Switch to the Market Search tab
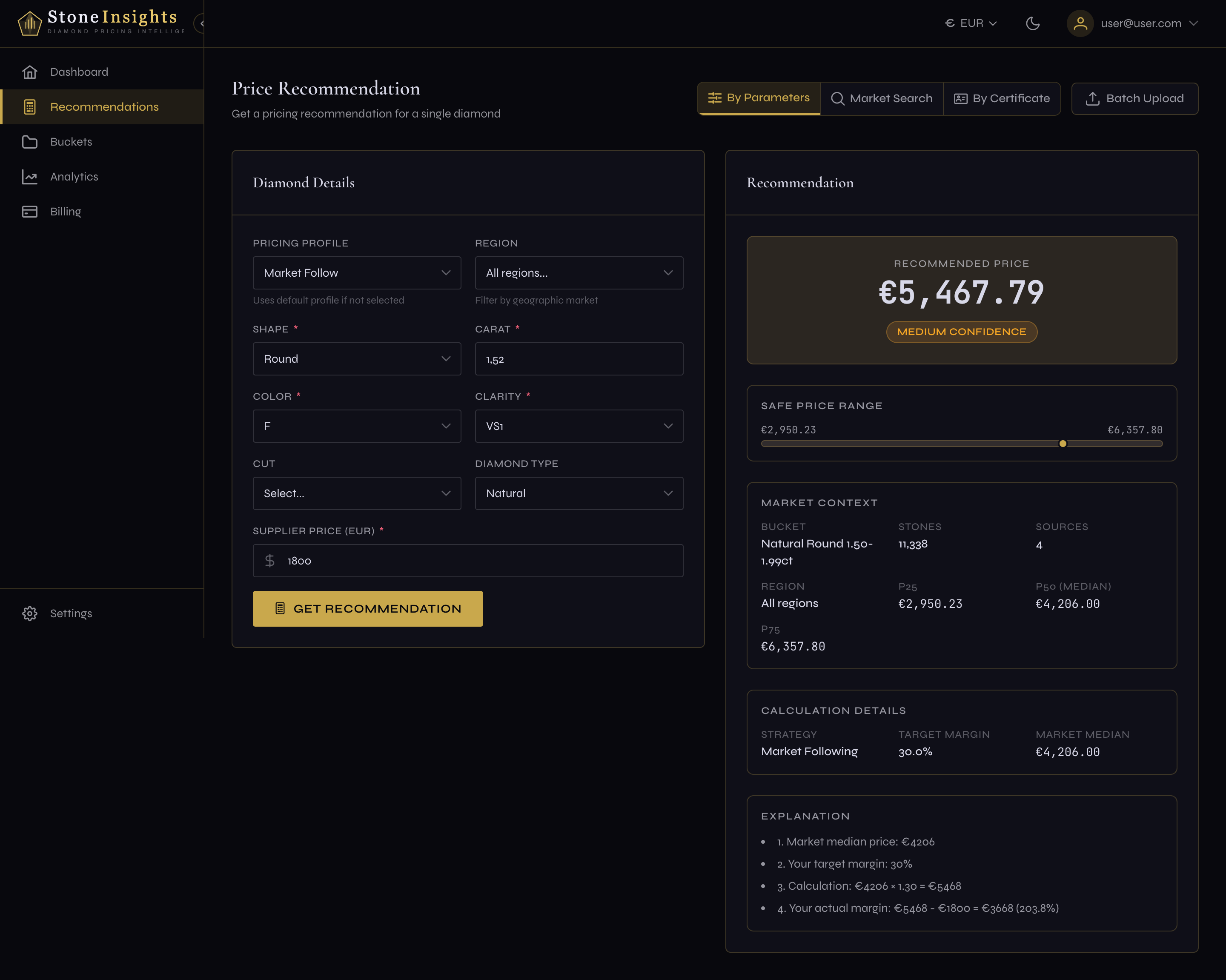Image resolution: width=1226 pixels, height=980 pixels. [x=882, y=98]
